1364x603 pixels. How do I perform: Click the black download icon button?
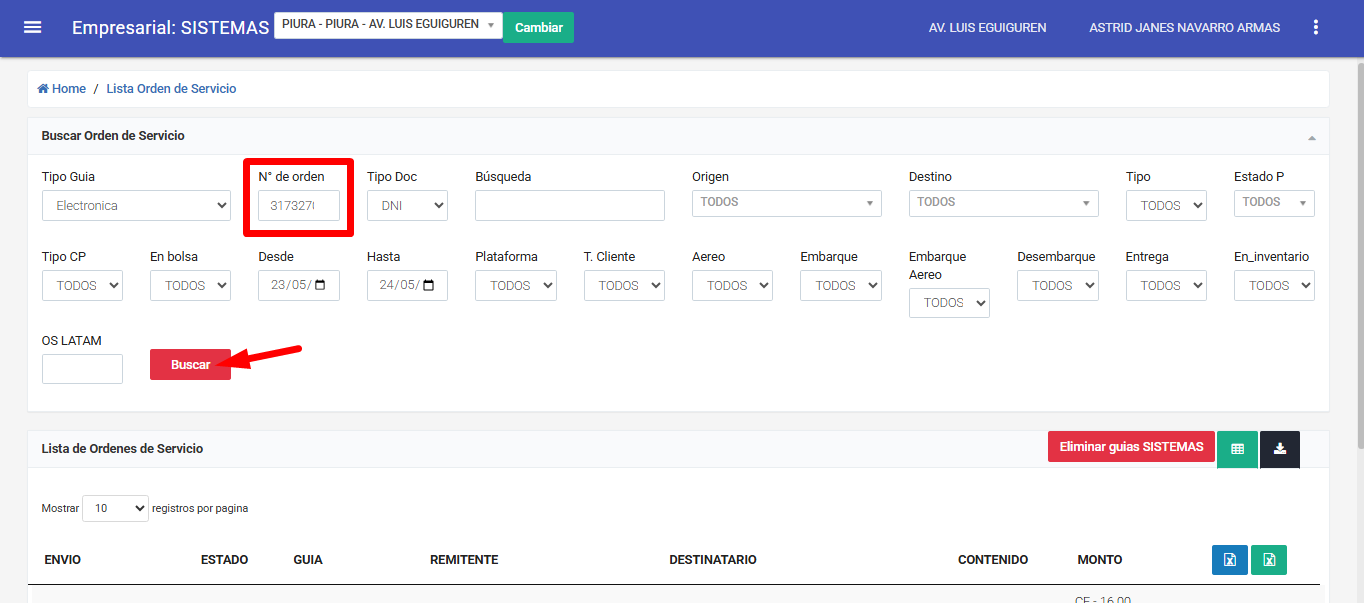pyautogui.click(x=1279, y=449)
